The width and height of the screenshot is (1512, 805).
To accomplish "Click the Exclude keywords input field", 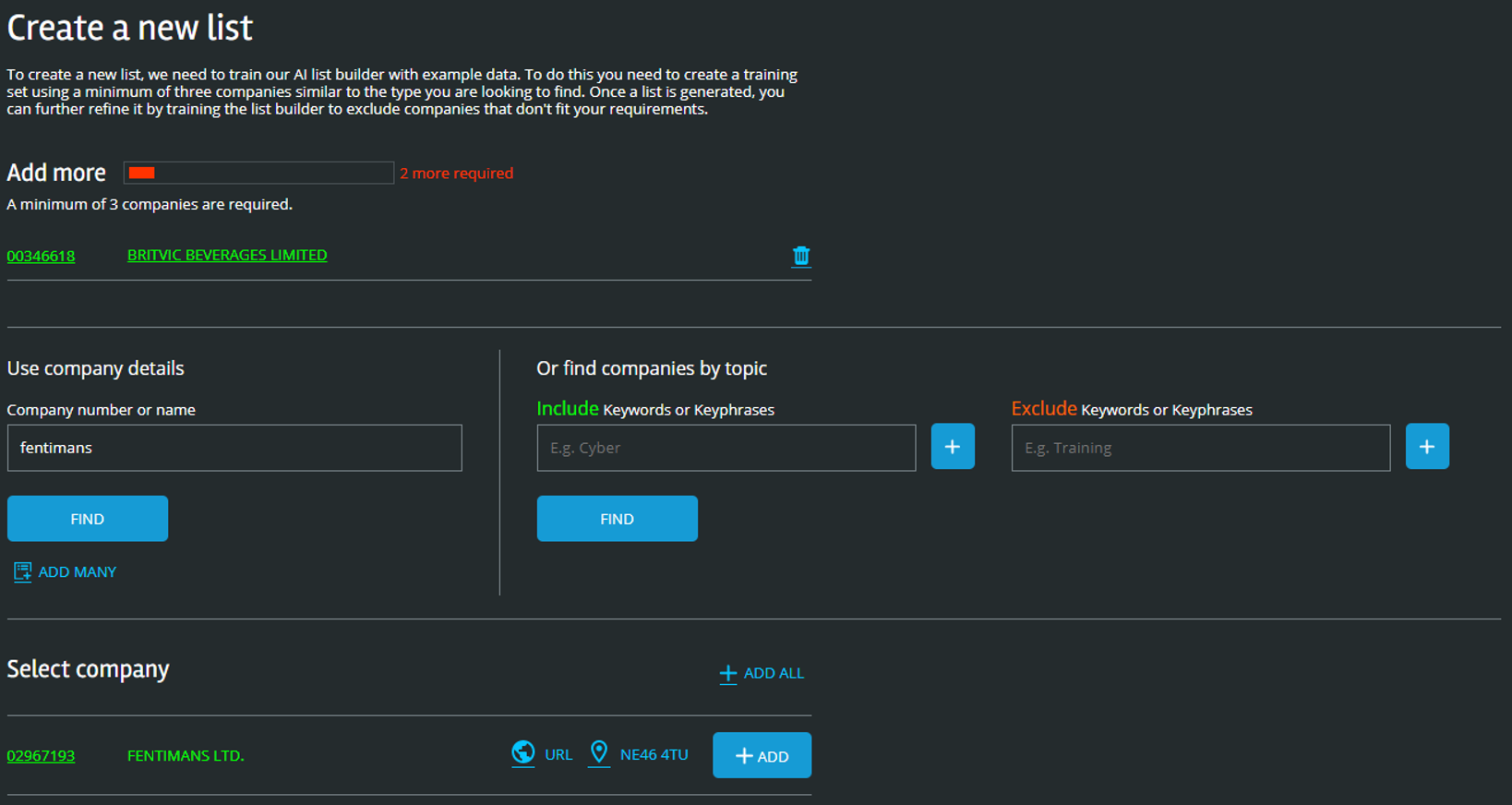I will tap(1201, 448).
